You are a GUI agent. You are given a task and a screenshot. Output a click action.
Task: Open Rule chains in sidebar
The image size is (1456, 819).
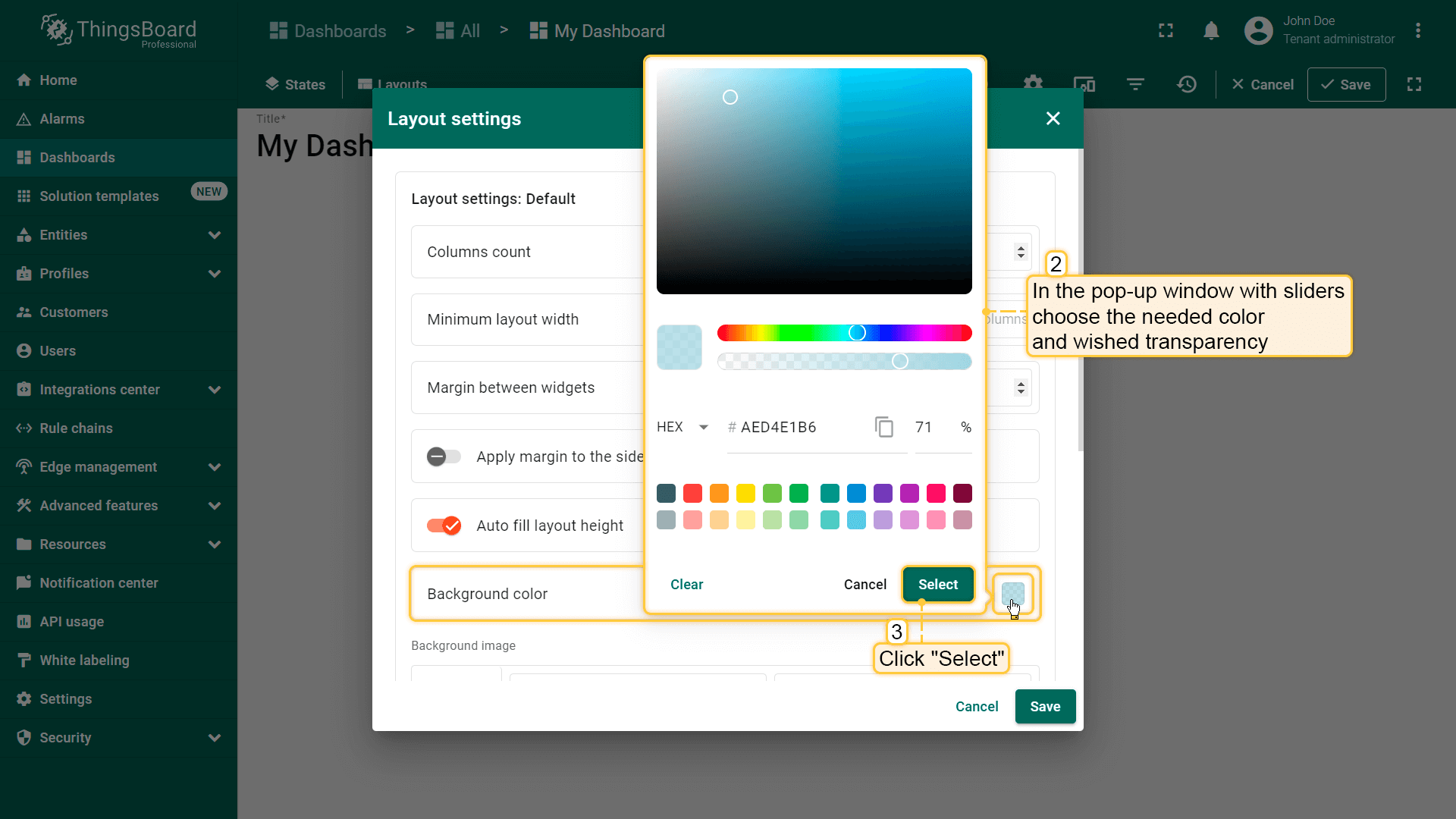coord(76,428)
